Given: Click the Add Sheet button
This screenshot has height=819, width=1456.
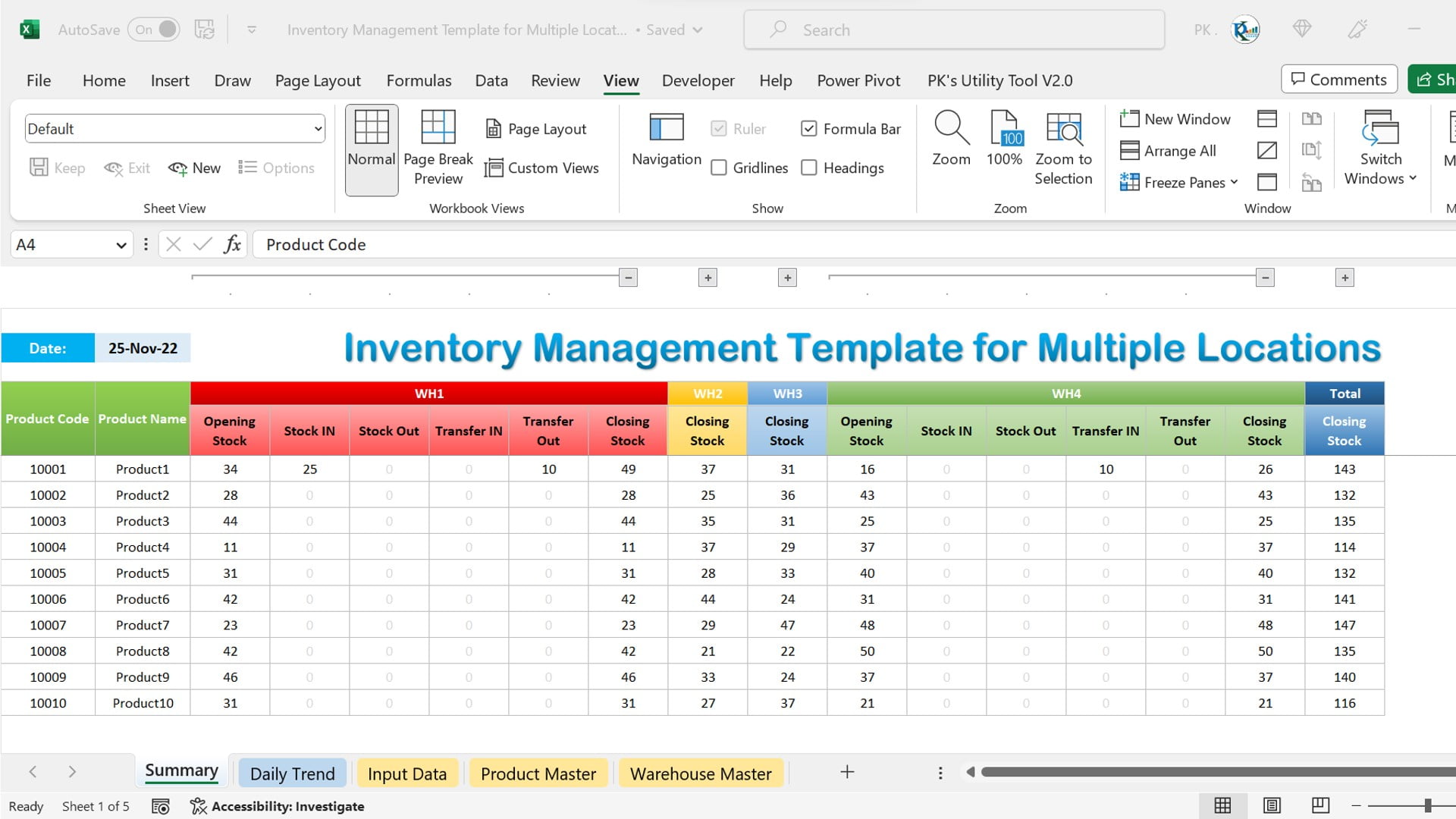Looking at the screenshot, I should coord(847,773).
